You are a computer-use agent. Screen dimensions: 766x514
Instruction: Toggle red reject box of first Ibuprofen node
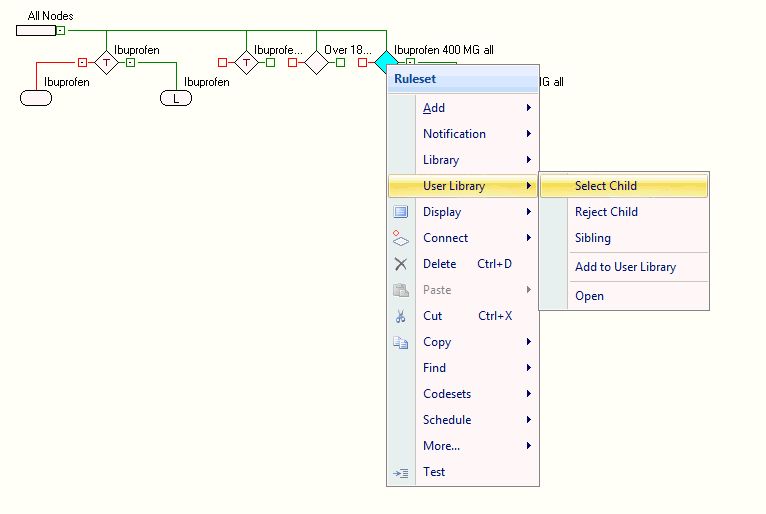click(x=82, y=62)
